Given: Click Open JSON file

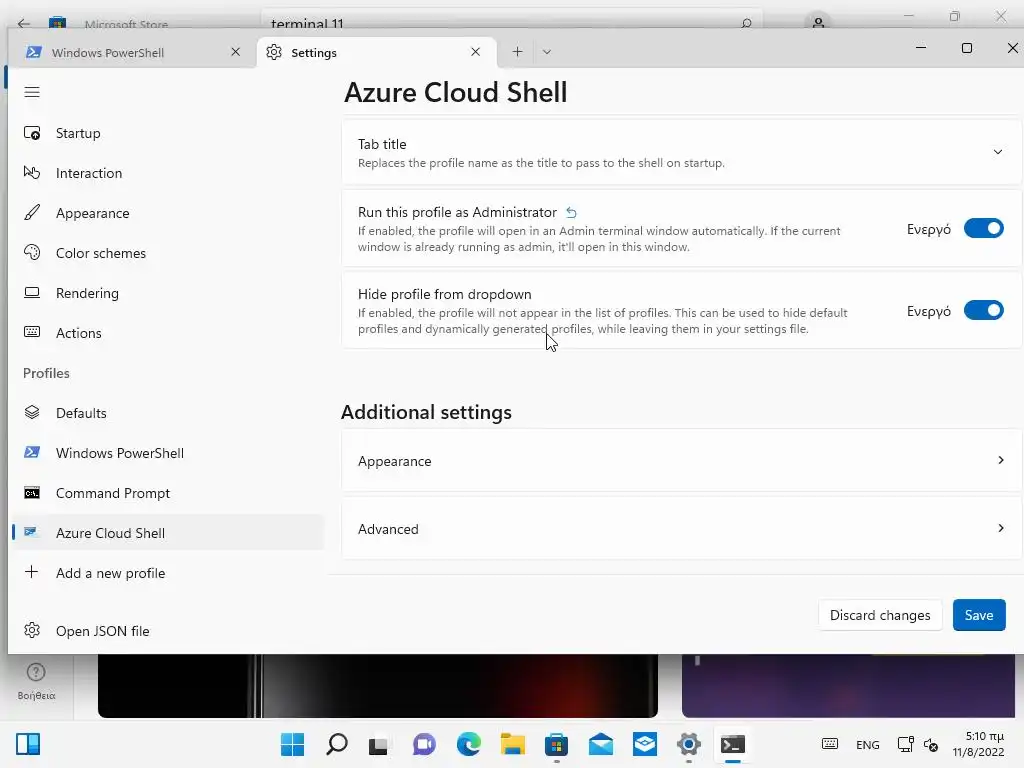Looking at the screenshot, I should [167, 631].
